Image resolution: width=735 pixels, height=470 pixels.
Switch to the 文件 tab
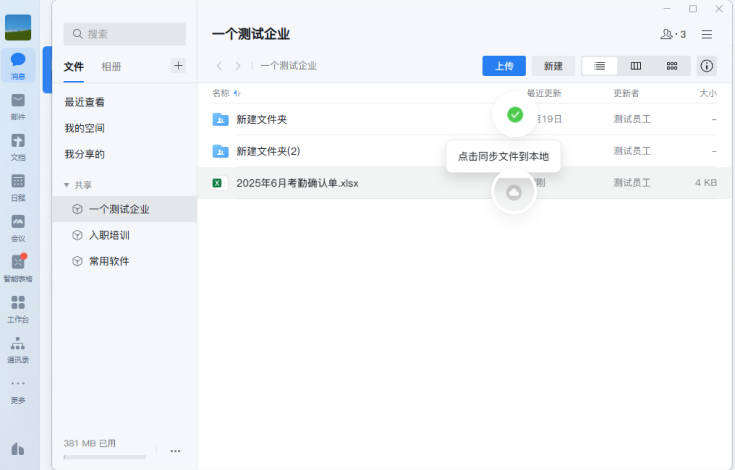[x=74, y=67]
